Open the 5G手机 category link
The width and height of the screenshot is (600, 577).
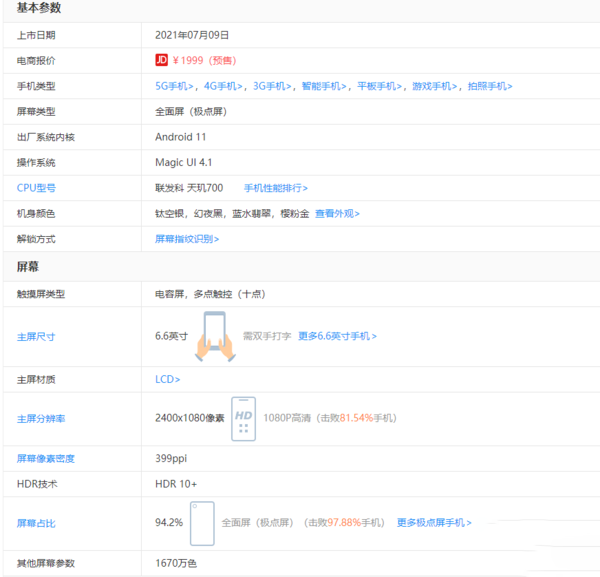pos(177,86)
